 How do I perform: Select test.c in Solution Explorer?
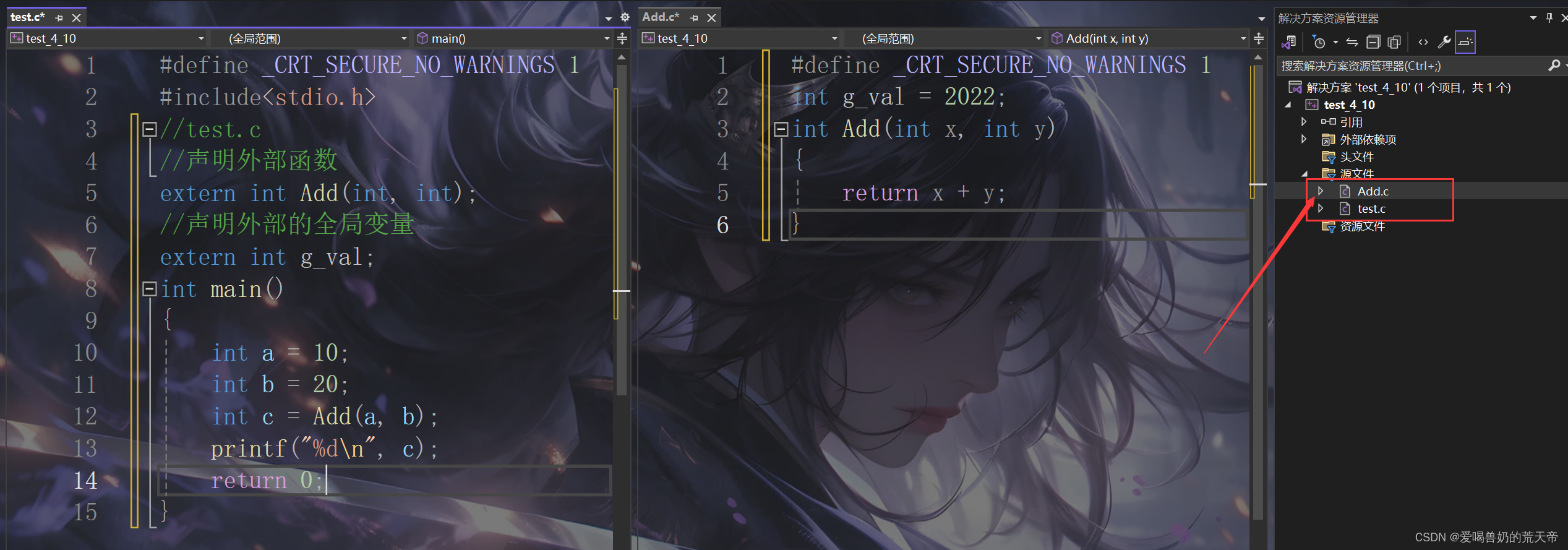coord(1363,209)
